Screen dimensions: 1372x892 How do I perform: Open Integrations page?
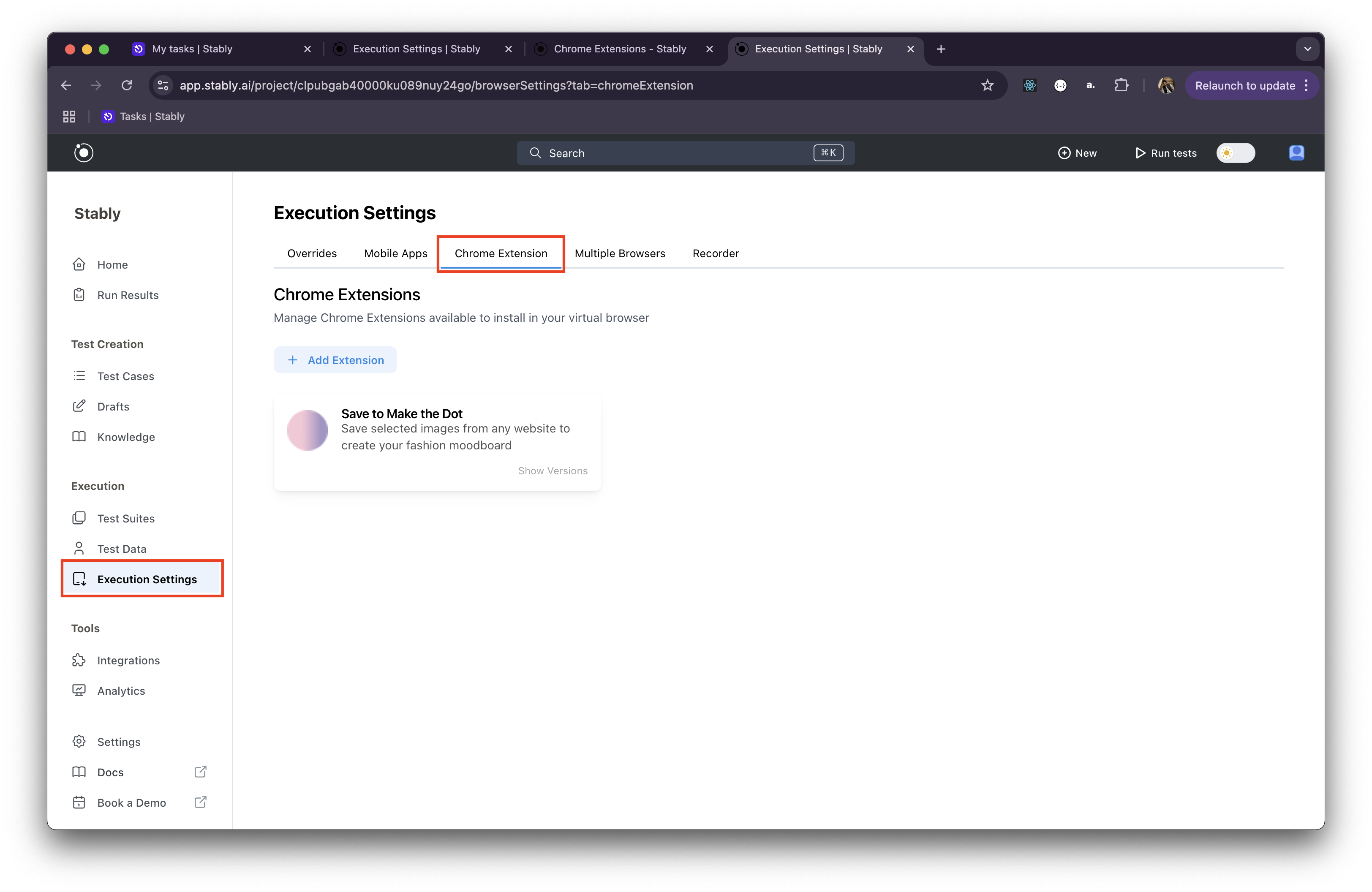pos(128,661)
